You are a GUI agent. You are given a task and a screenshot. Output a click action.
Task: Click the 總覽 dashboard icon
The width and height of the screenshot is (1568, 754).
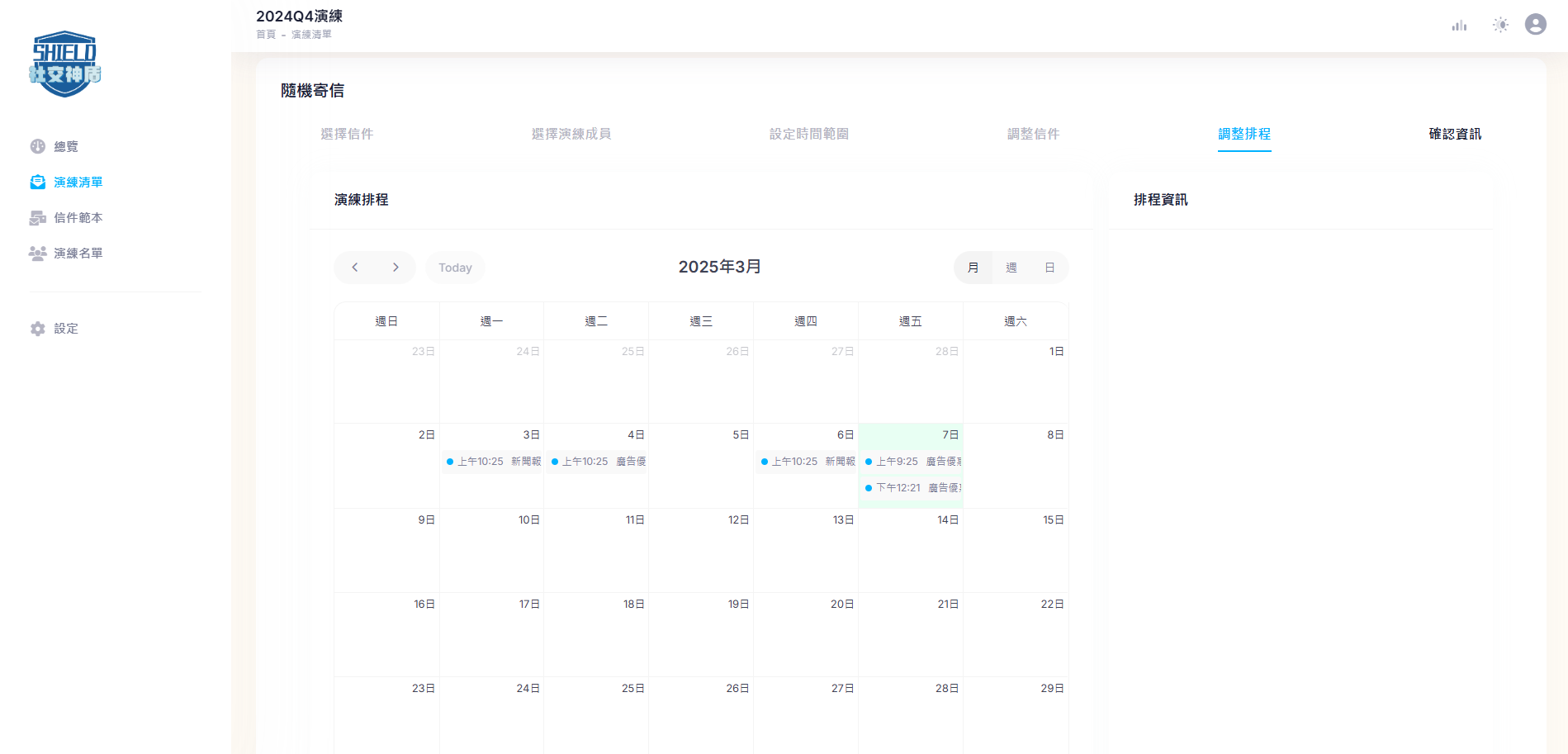(x=38, y=146)
